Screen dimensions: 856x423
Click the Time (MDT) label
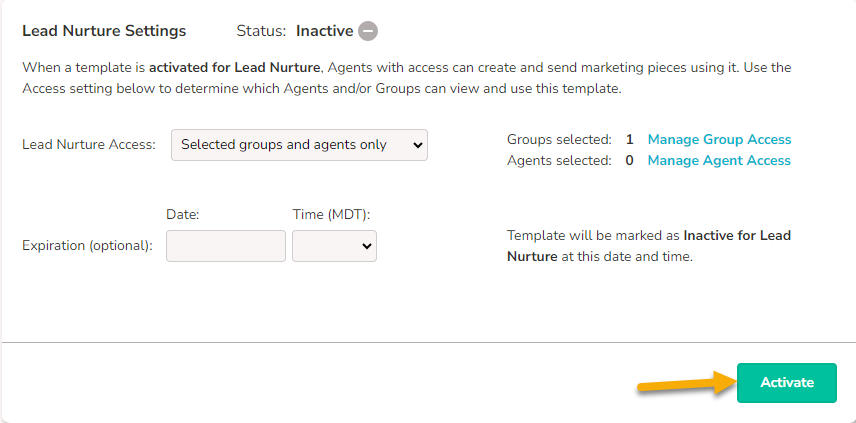pos(331,215)
